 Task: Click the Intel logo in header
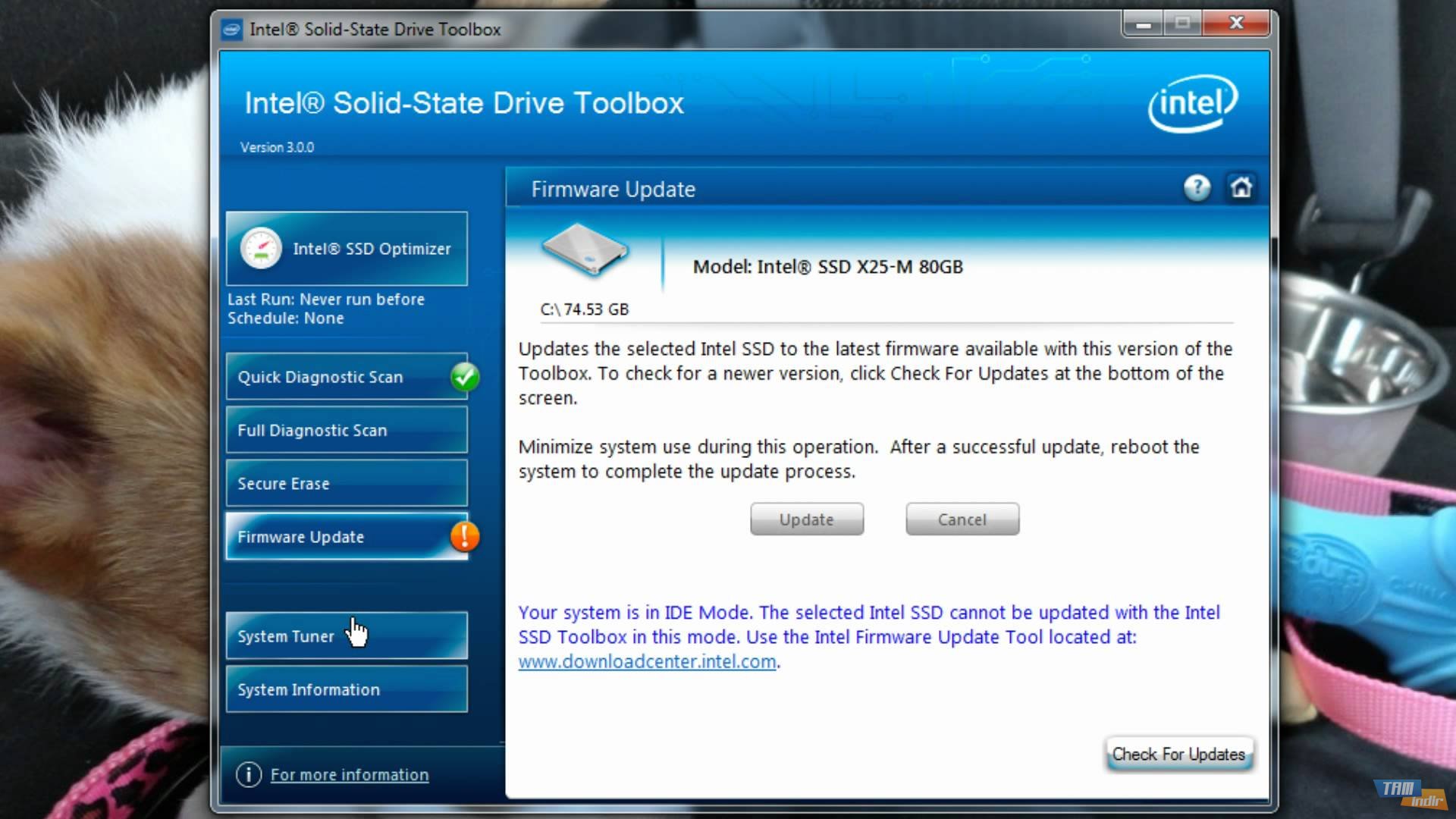coord(1192,103)
